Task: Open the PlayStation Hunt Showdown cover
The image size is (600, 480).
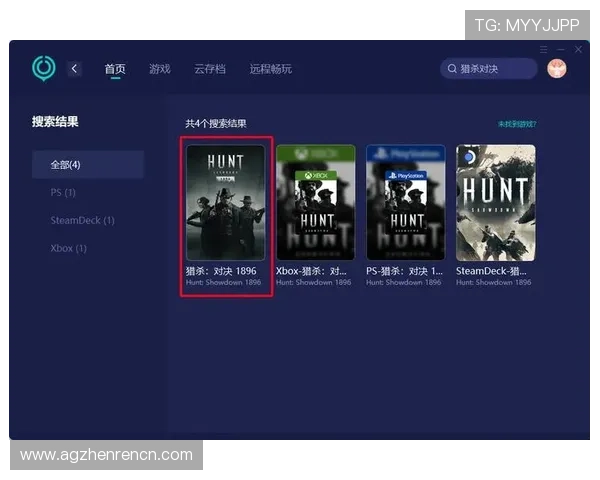Action: (406, 202)
